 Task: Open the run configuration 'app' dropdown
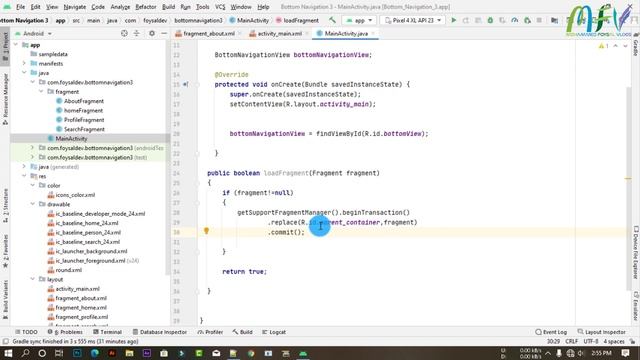point(359,20)
